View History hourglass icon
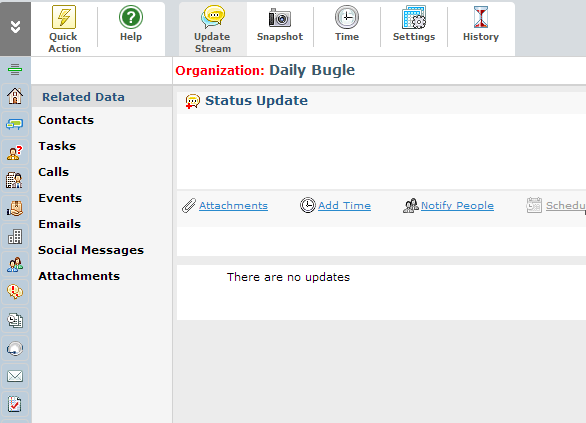 tap(481, 17)
